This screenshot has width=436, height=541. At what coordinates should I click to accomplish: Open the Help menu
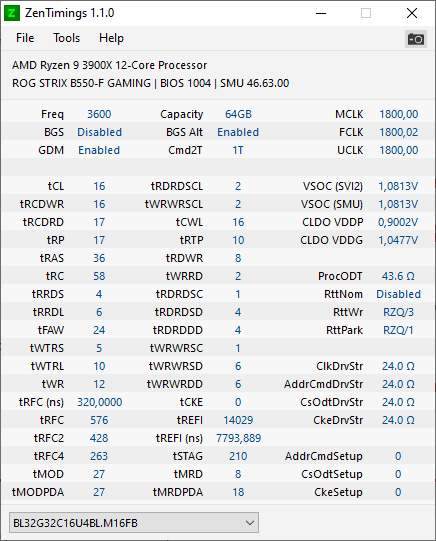[111, 38]
